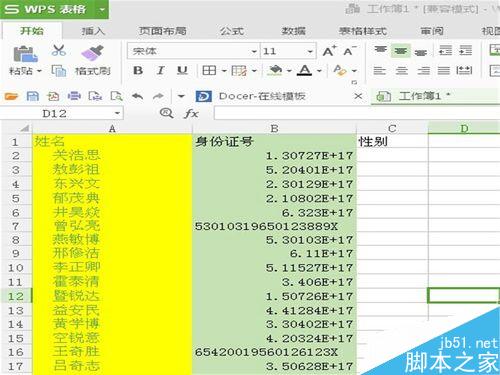Click the table draw border icon
Image resolution: width=500 pixels, height=375 pixels.
pos(239,70)
